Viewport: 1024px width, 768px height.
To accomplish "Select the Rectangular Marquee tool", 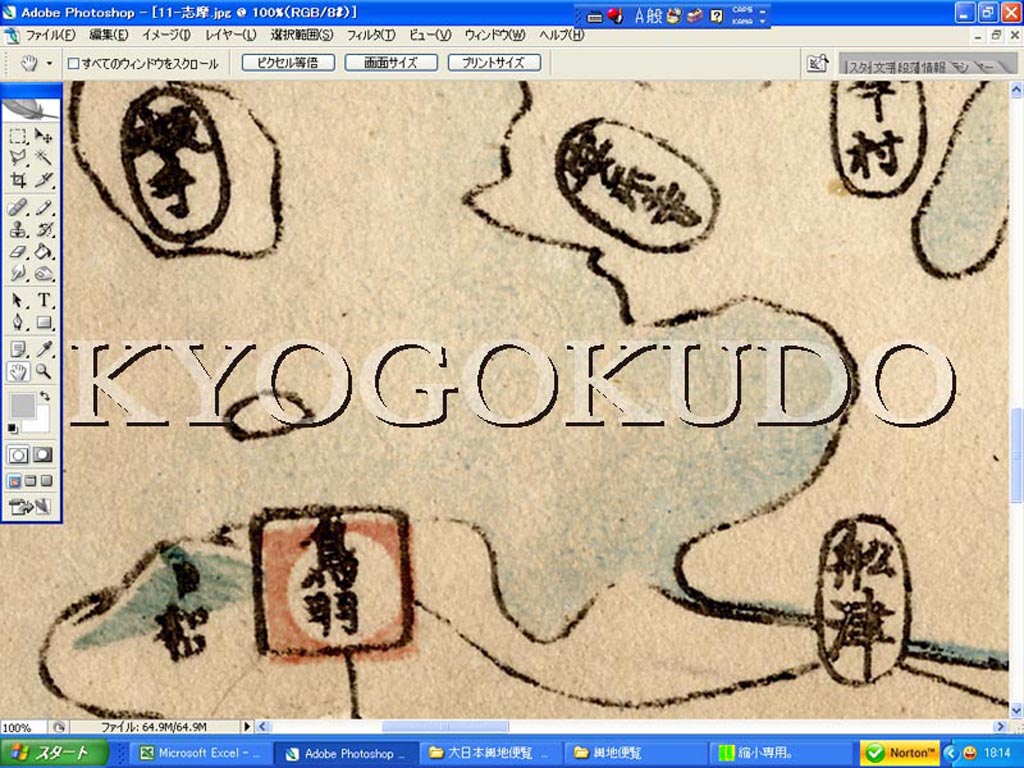I will click(x=18, y=136).
